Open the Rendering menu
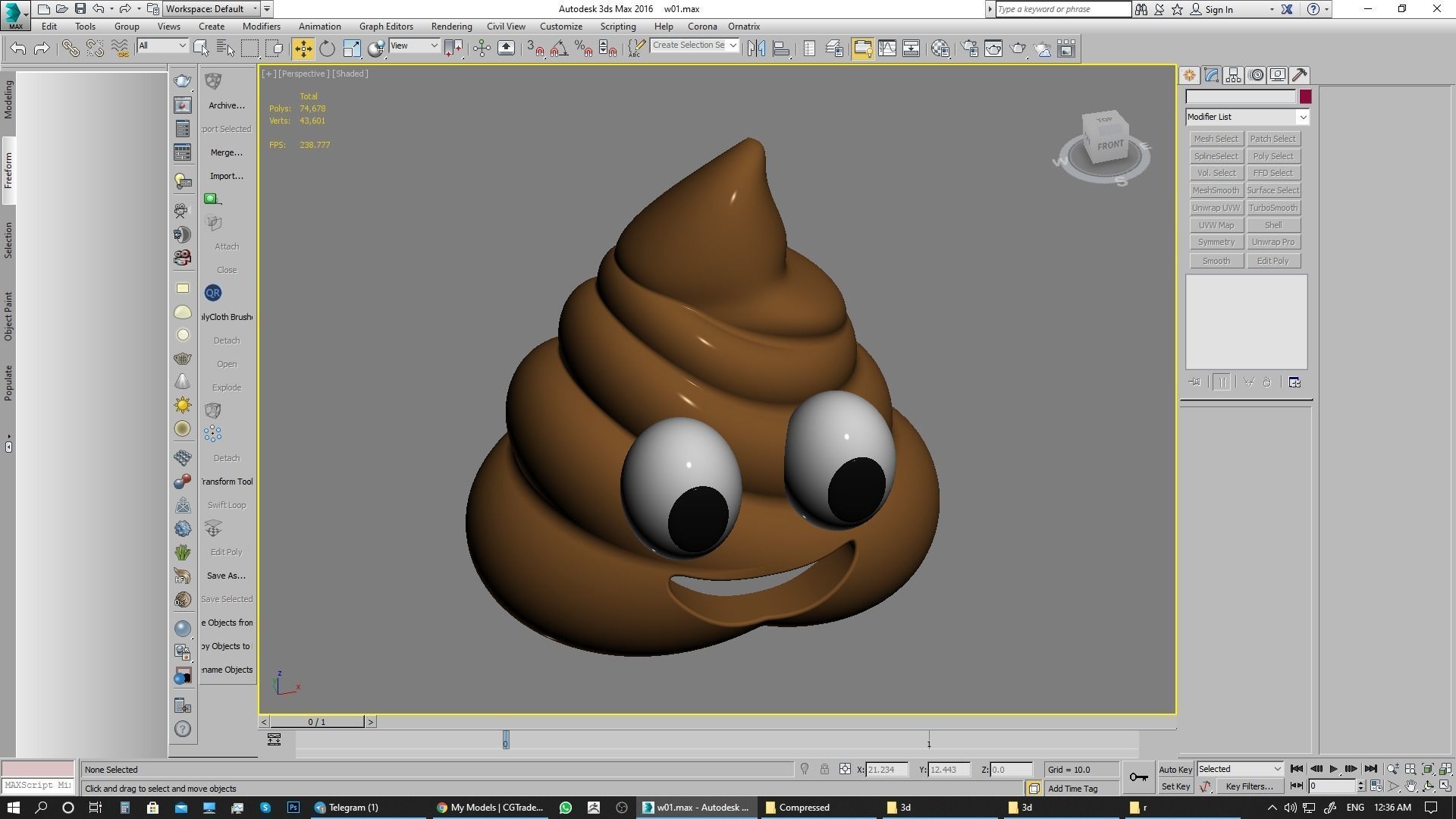This screenshot has height=819, width=1456. 451,27
